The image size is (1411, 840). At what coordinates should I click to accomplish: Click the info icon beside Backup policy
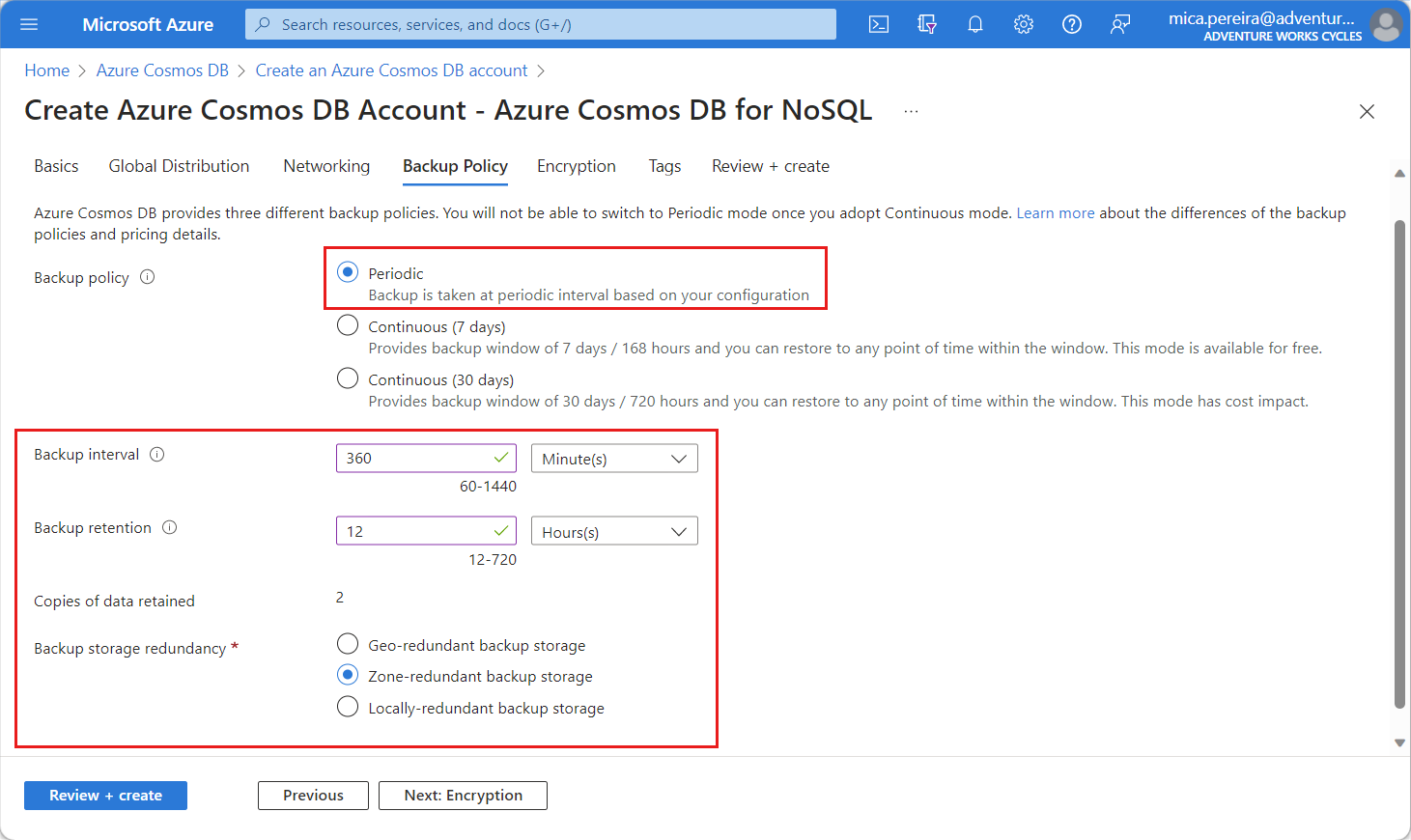click(148, 277)
